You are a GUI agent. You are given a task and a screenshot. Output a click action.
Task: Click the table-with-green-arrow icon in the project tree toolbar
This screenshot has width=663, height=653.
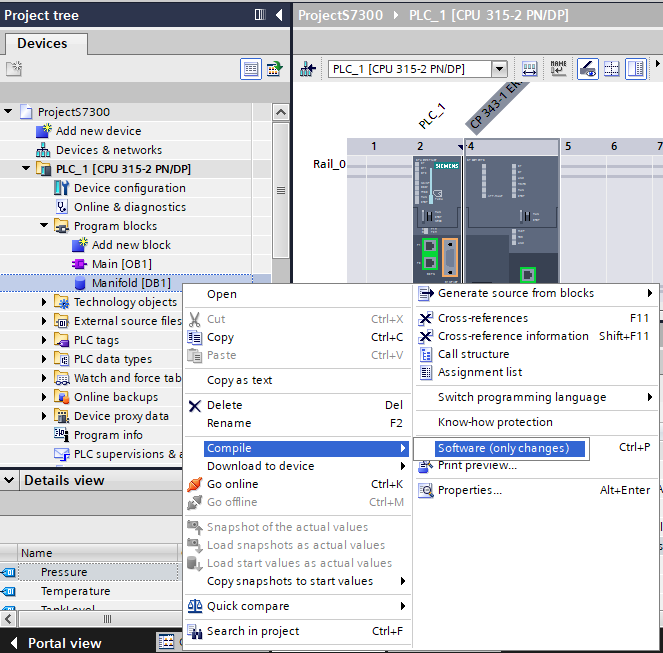pos(274,69)
